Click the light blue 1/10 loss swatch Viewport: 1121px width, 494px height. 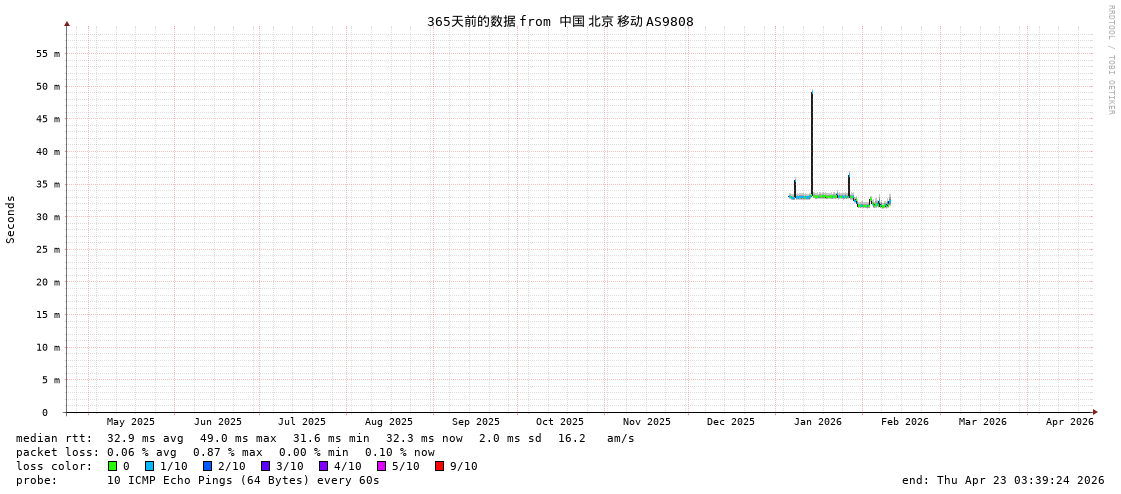point(149,466)
